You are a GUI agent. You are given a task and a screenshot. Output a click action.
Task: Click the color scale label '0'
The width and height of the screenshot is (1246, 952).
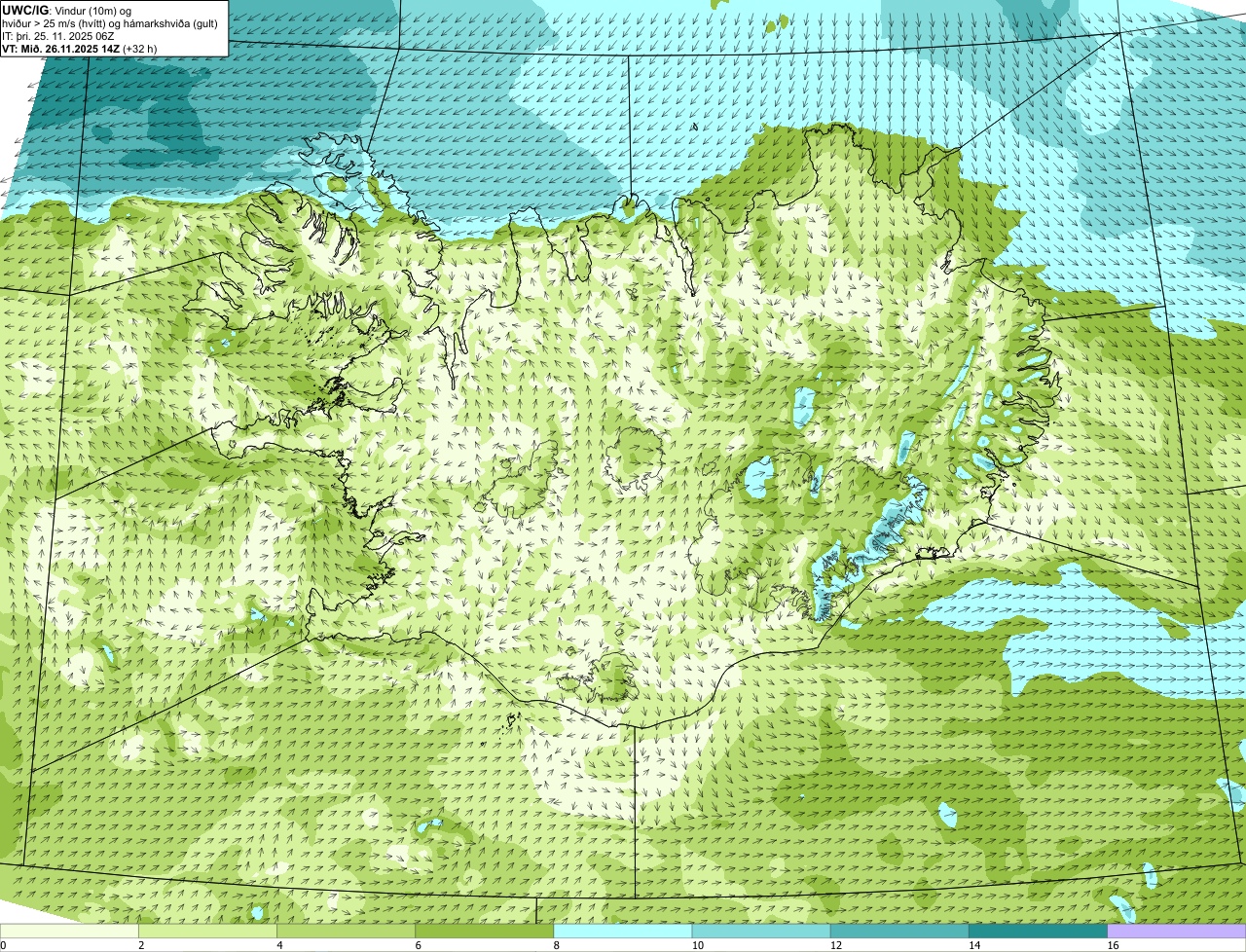3,945
